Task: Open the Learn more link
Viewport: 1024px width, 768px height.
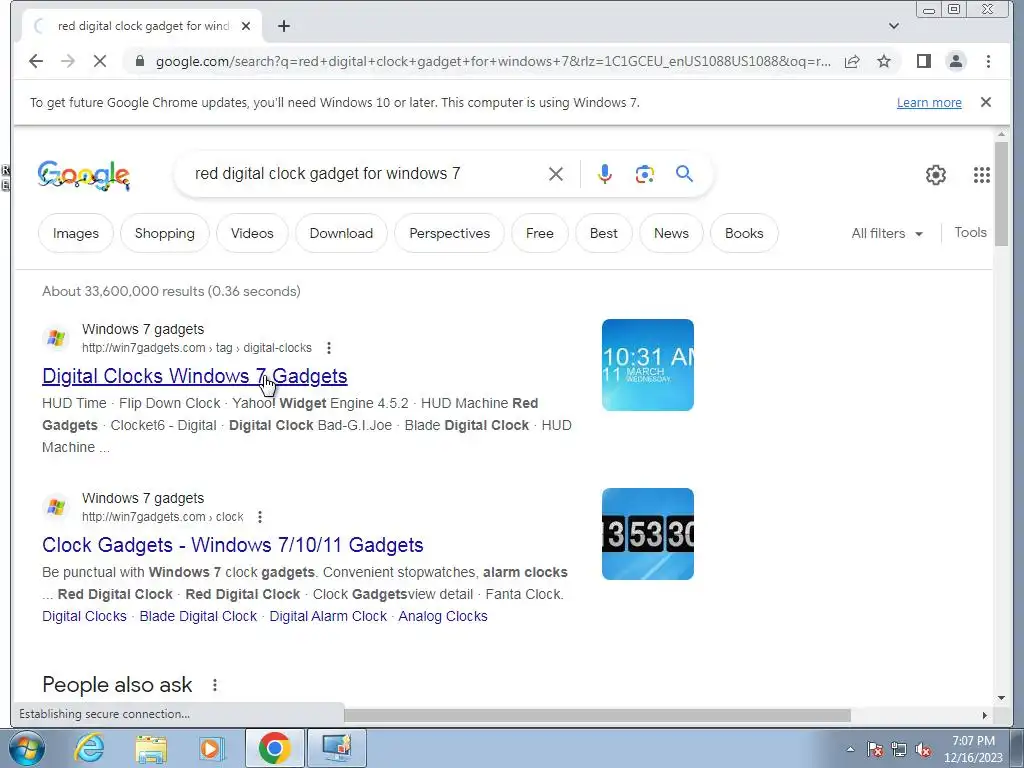Action: click(929, 103)
